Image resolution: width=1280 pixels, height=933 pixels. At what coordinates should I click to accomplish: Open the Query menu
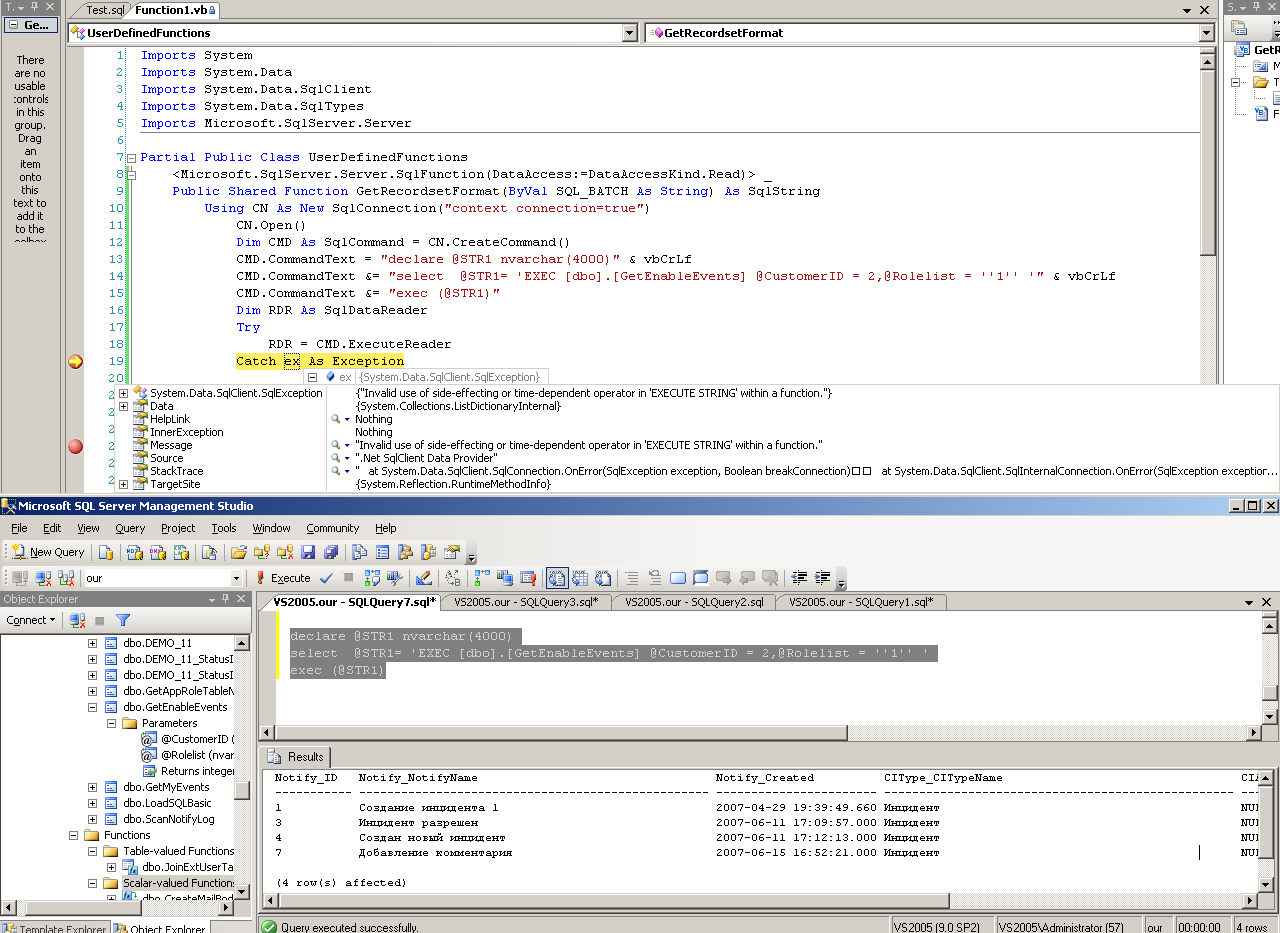pyautogui.click(x=130, y=528)
